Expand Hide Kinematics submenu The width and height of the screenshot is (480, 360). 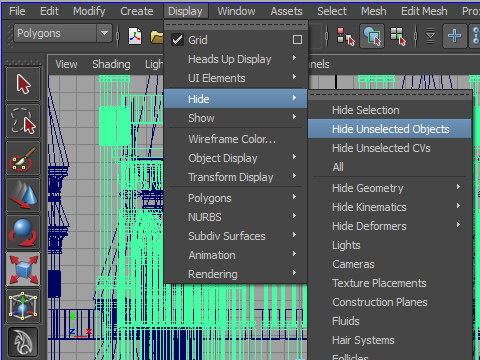click(390, 207)
